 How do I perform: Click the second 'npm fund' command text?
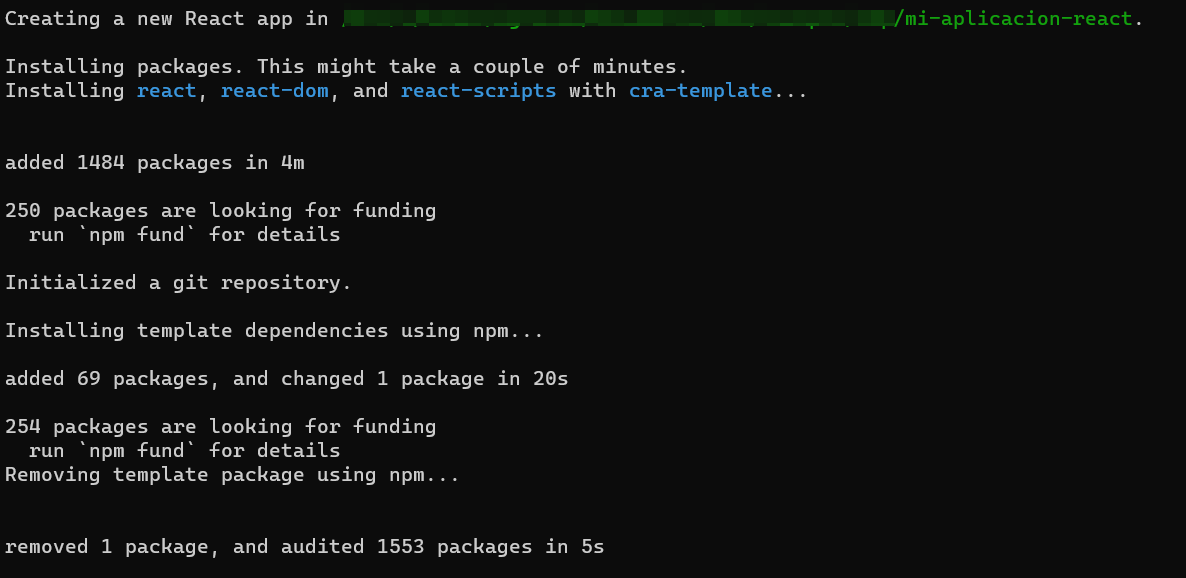click(x=137, y=451)
